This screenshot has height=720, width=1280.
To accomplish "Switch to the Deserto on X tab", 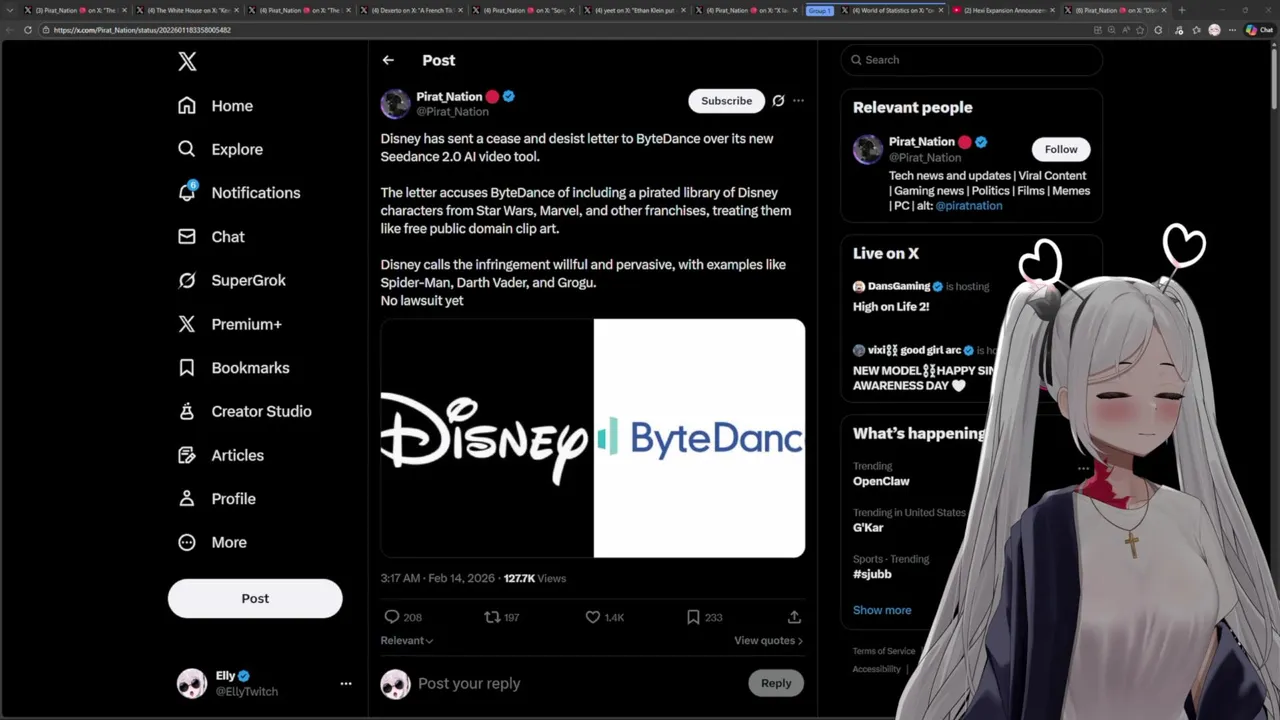I will coord(410,10).
